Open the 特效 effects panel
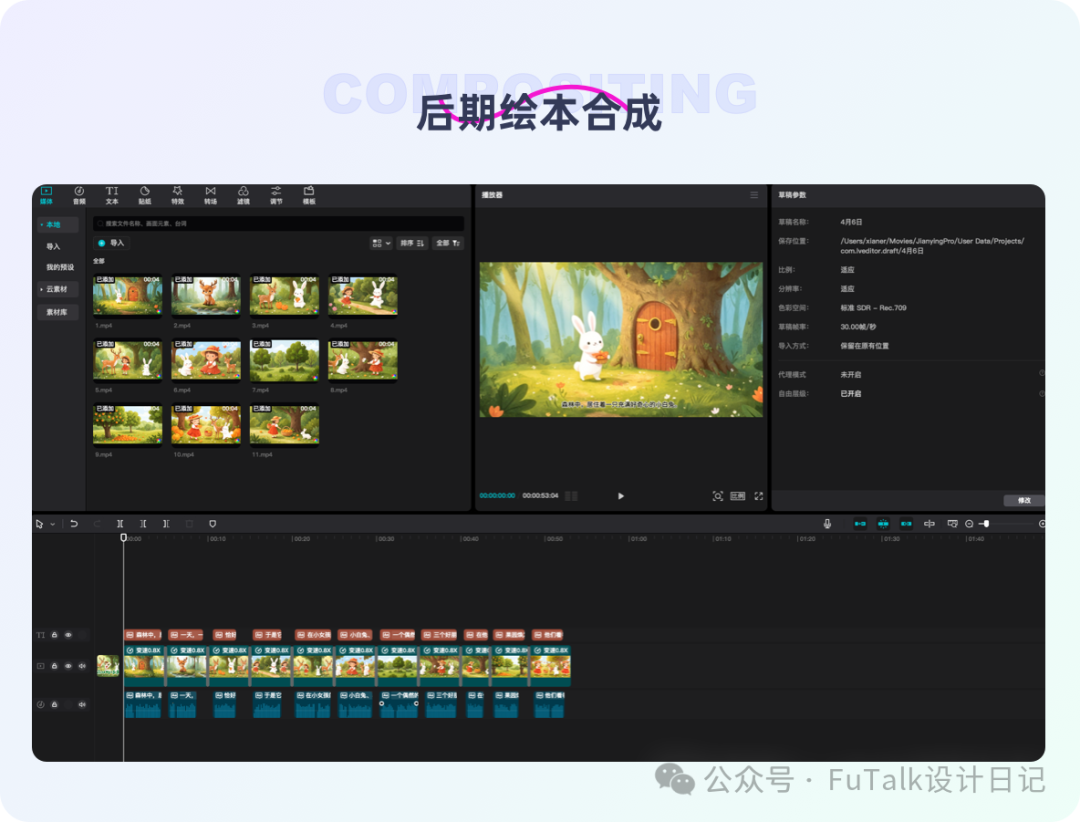The height and width of the screenshot is (822, 1080). [x=178, y=195]
